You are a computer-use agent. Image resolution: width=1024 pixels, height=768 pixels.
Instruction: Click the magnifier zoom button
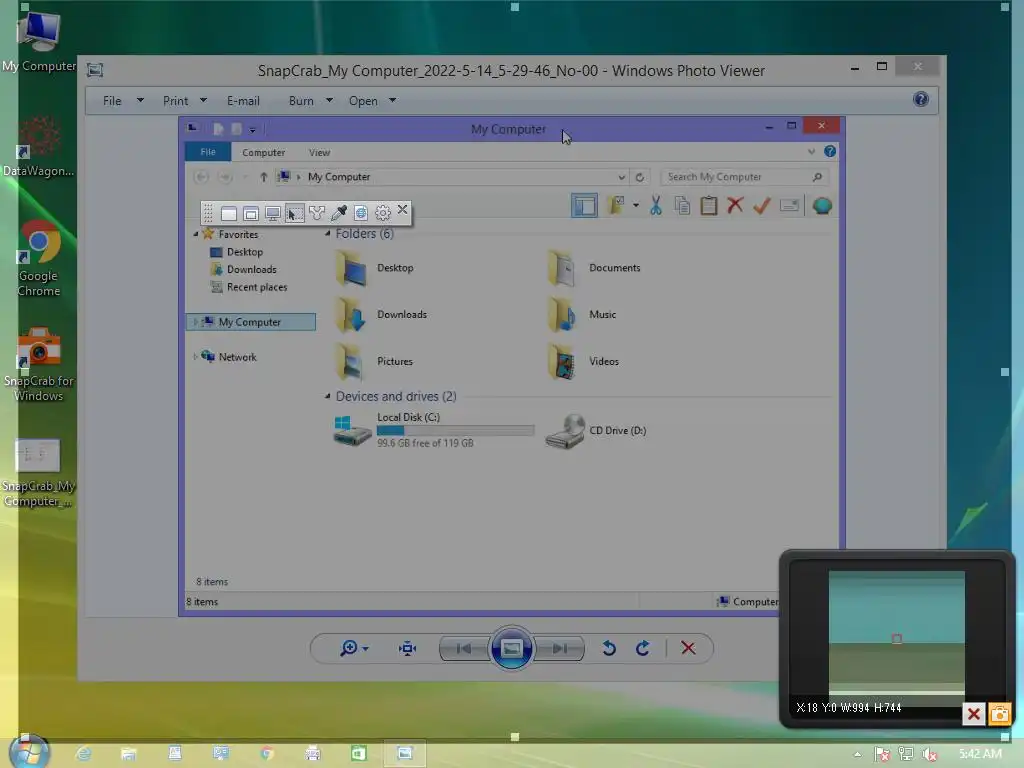click(349, 648)
